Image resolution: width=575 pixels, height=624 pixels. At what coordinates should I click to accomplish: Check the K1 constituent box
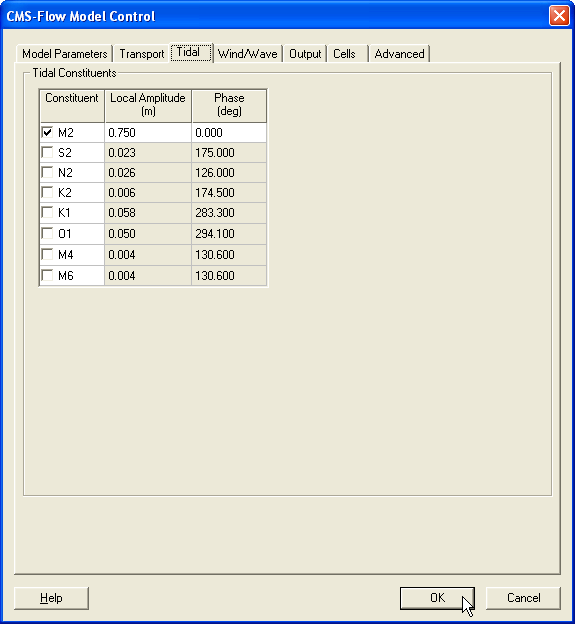[47, 212]
